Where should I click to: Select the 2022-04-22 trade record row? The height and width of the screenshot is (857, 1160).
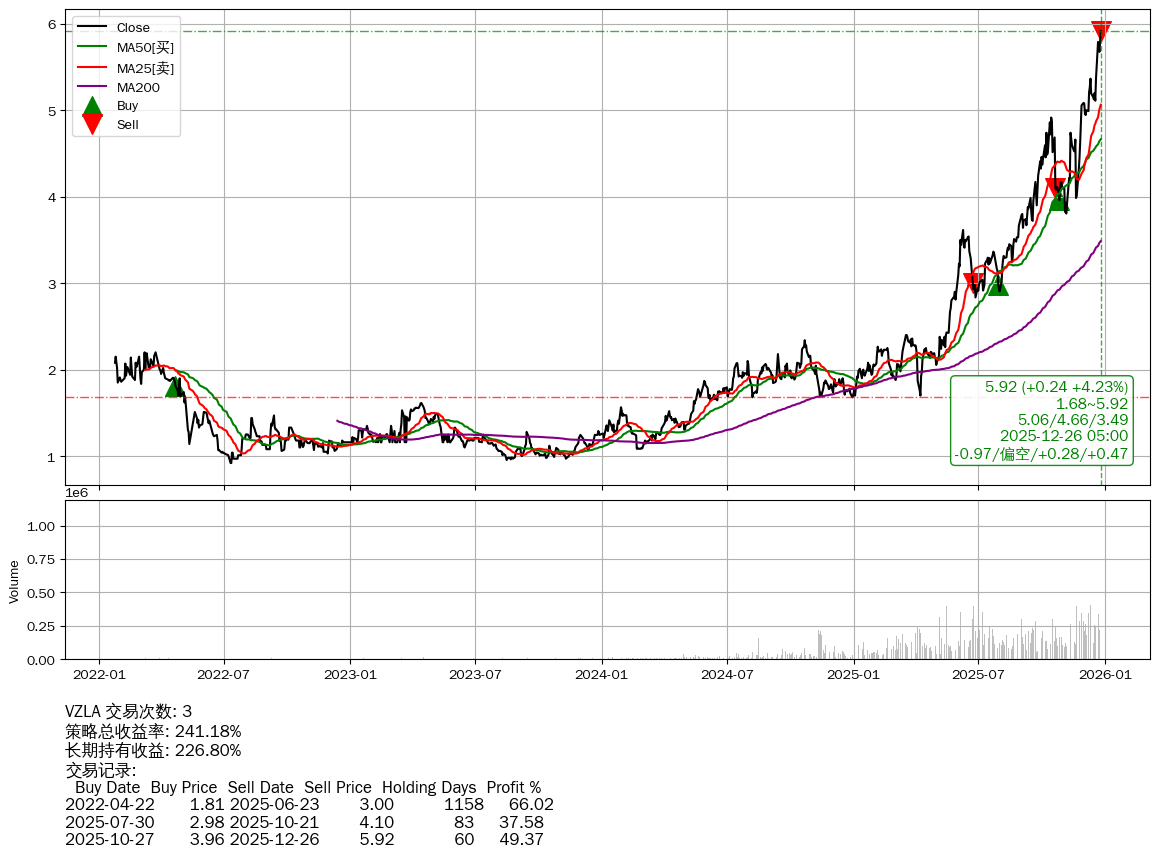pyautogui.click(x=309, y=804)
